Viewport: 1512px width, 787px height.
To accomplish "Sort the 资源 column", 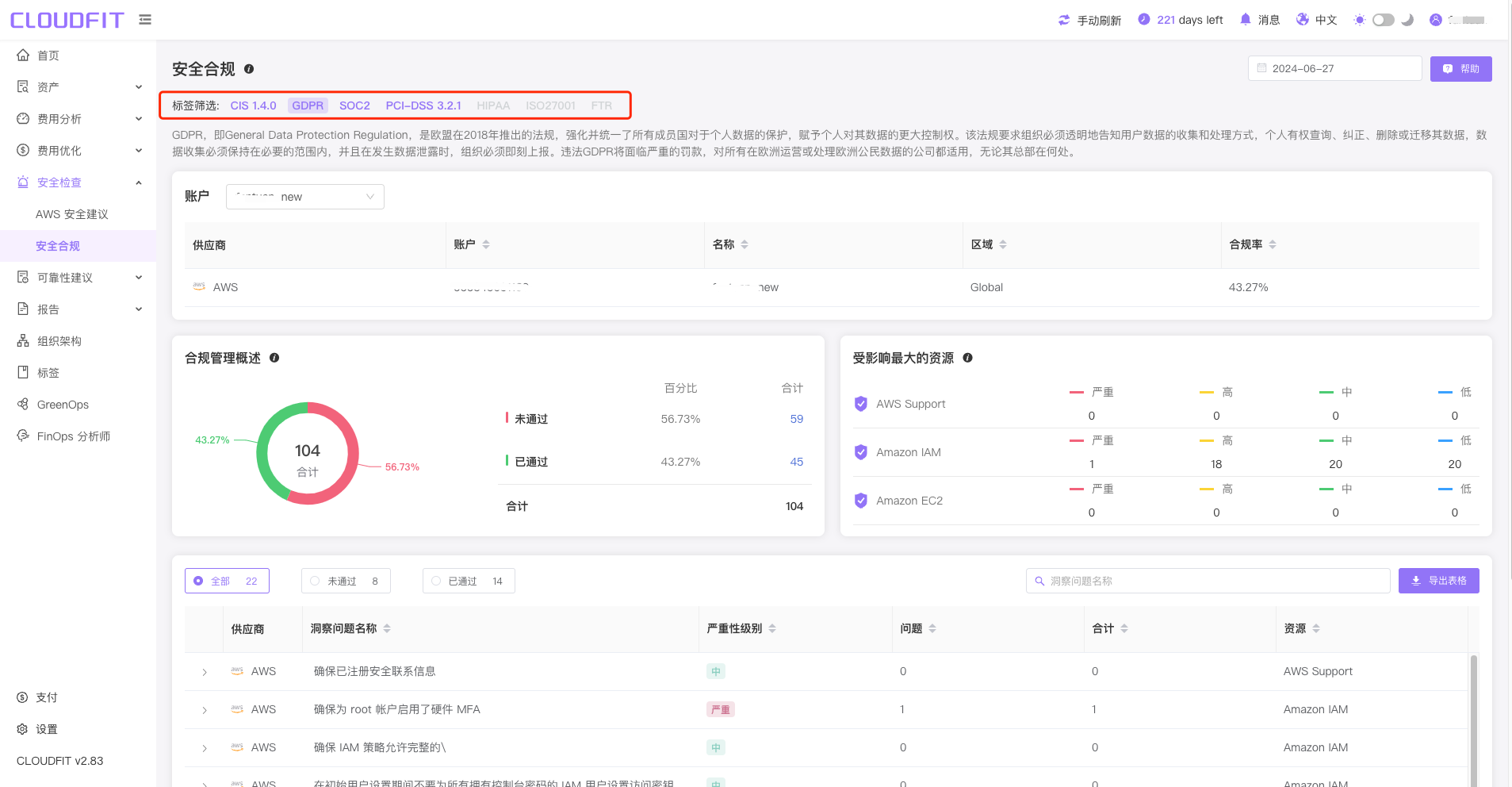I will 1316,628.
